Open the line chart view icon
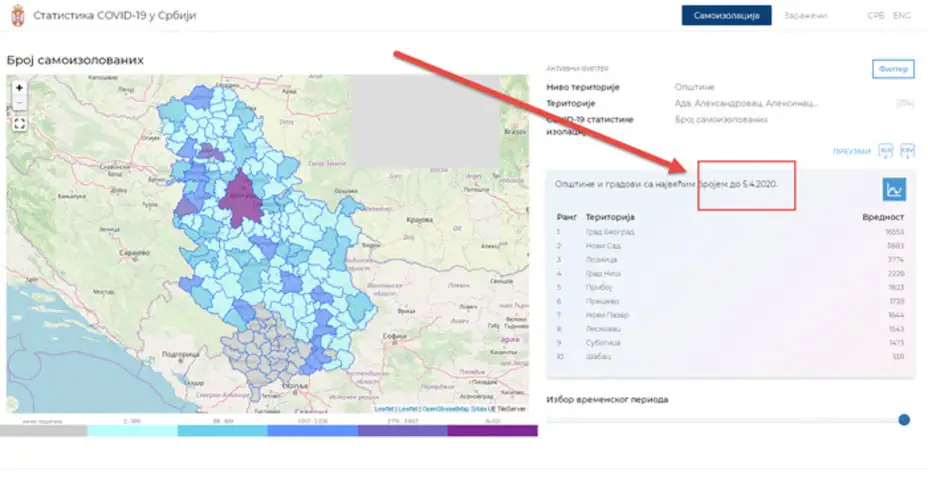The width and height of the screenshot is (928, 485). pyautogui.click(x=894, y=189)
